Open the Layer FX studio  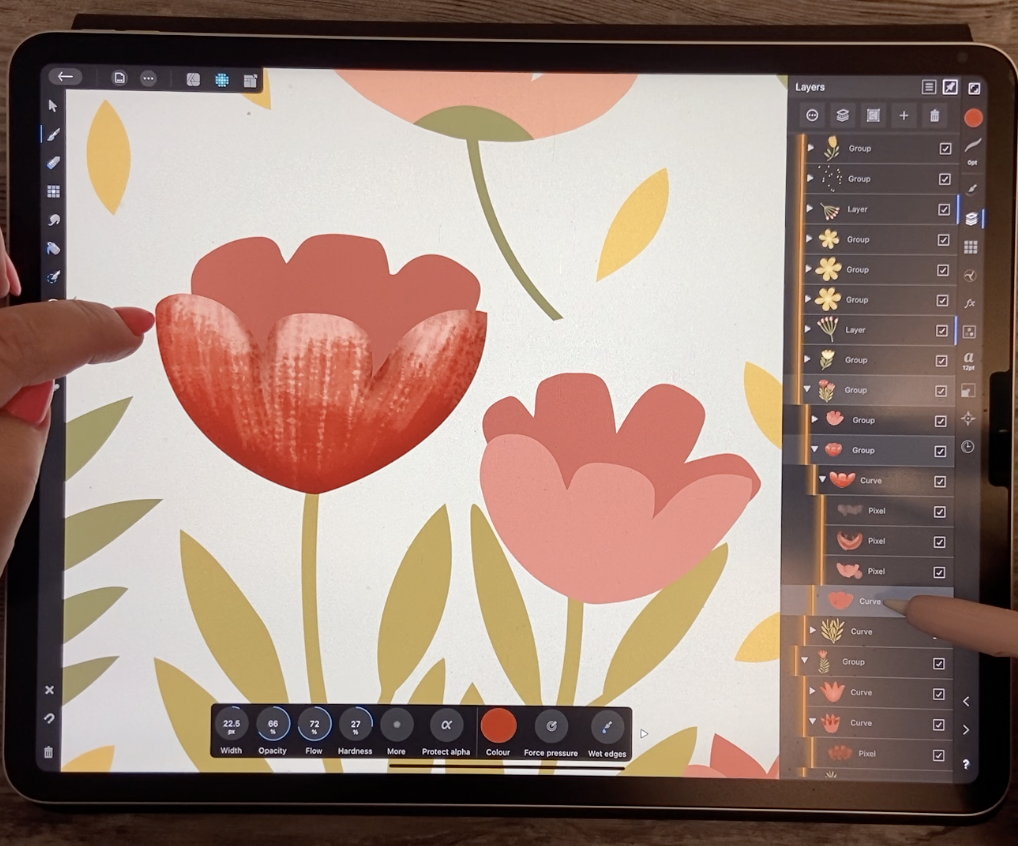970,303
